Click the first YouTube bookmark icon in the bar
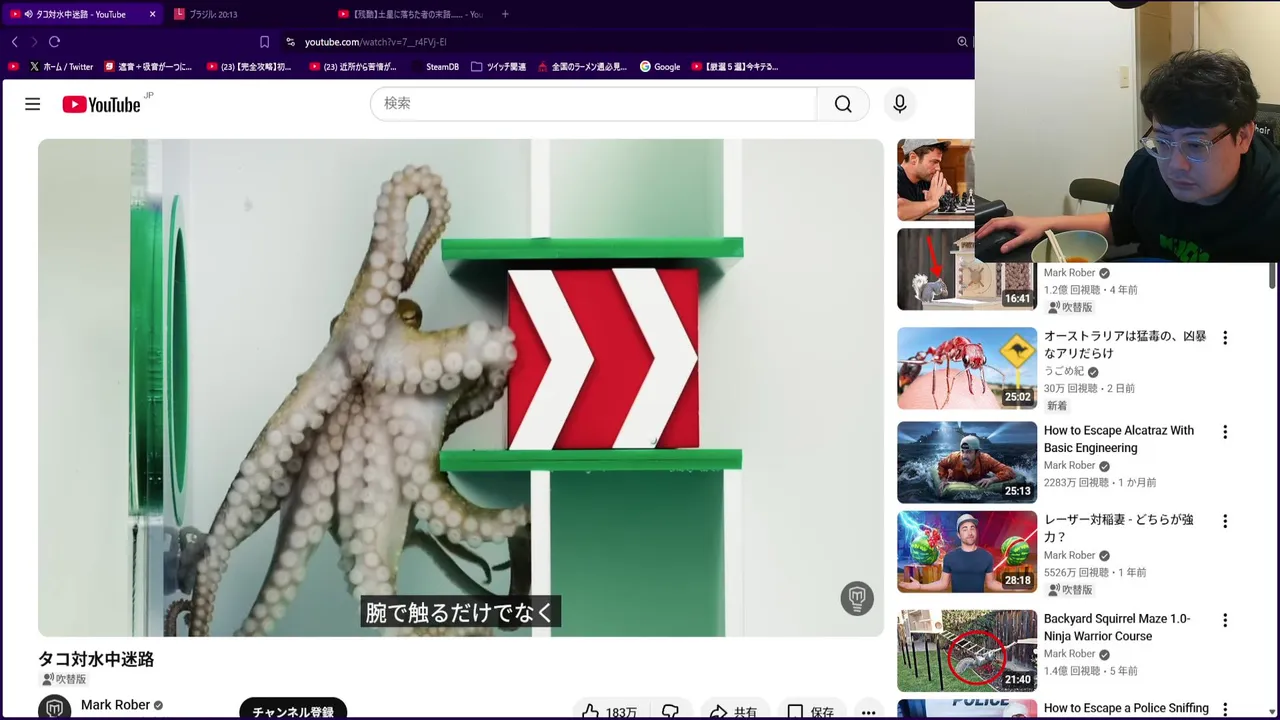 (13, 67)
